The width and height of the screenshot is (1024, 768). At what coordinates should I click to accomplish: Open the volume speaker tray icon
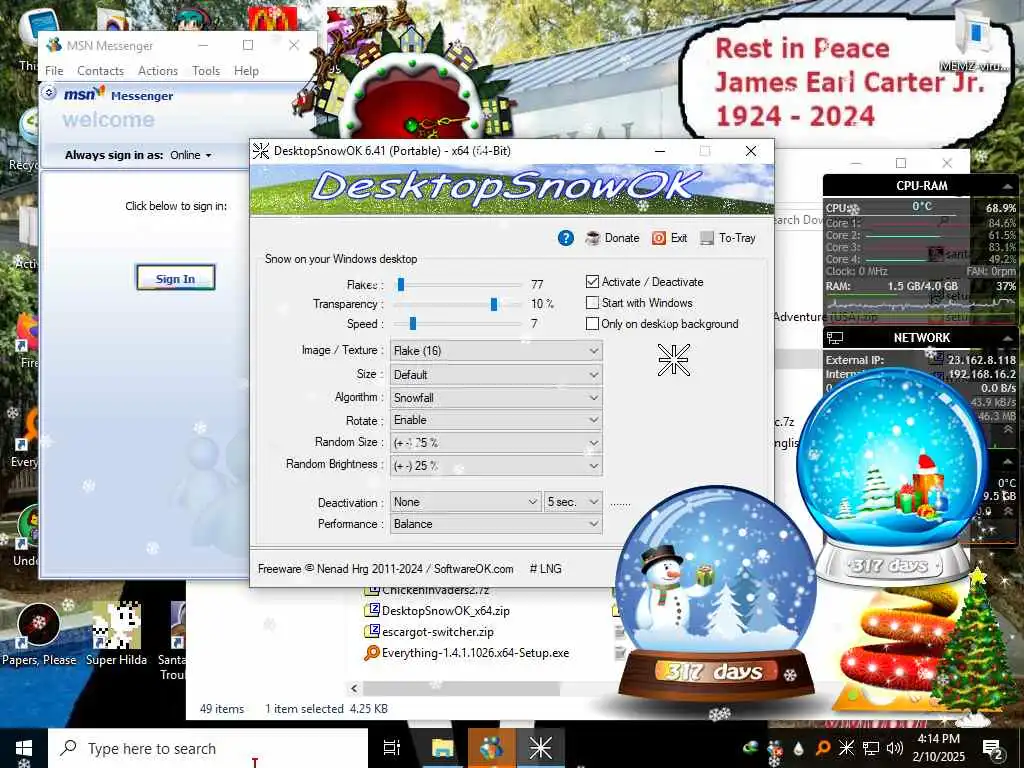pyautogui.click(x=895, y=748)
